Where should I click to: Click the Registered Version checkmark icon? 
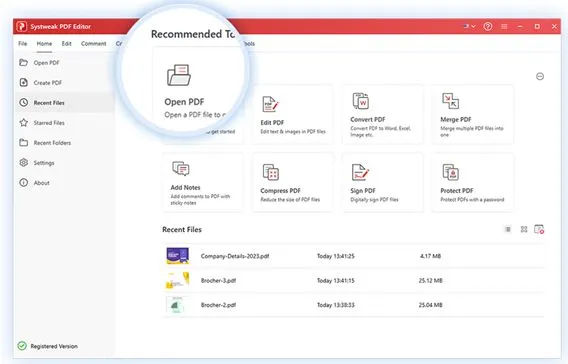(x=22, y=346)
